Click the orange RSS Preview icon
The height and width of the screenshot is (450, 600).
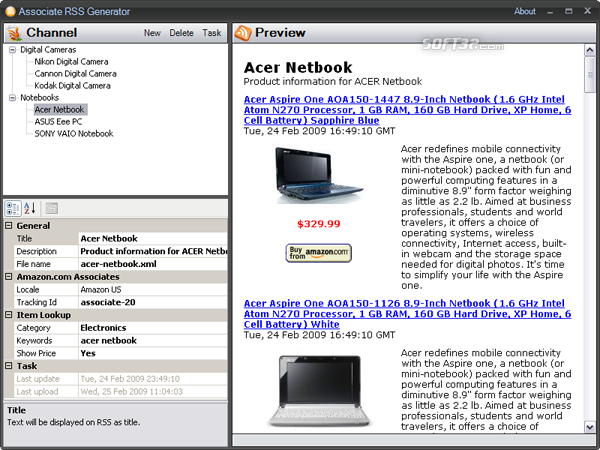(243, 33)
